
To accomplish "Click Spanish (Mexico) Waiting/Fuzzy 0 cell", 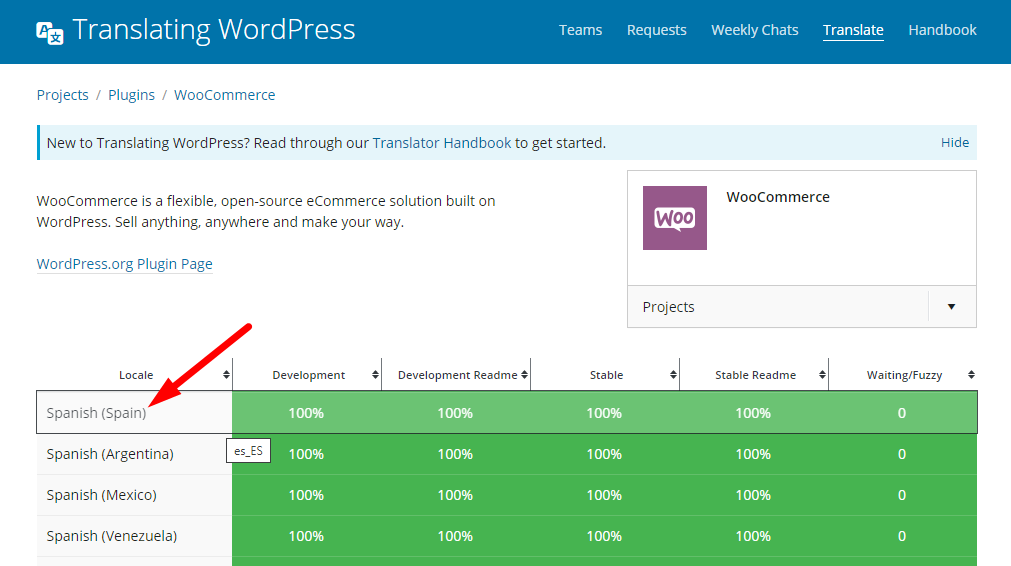I will coord(902,495).
